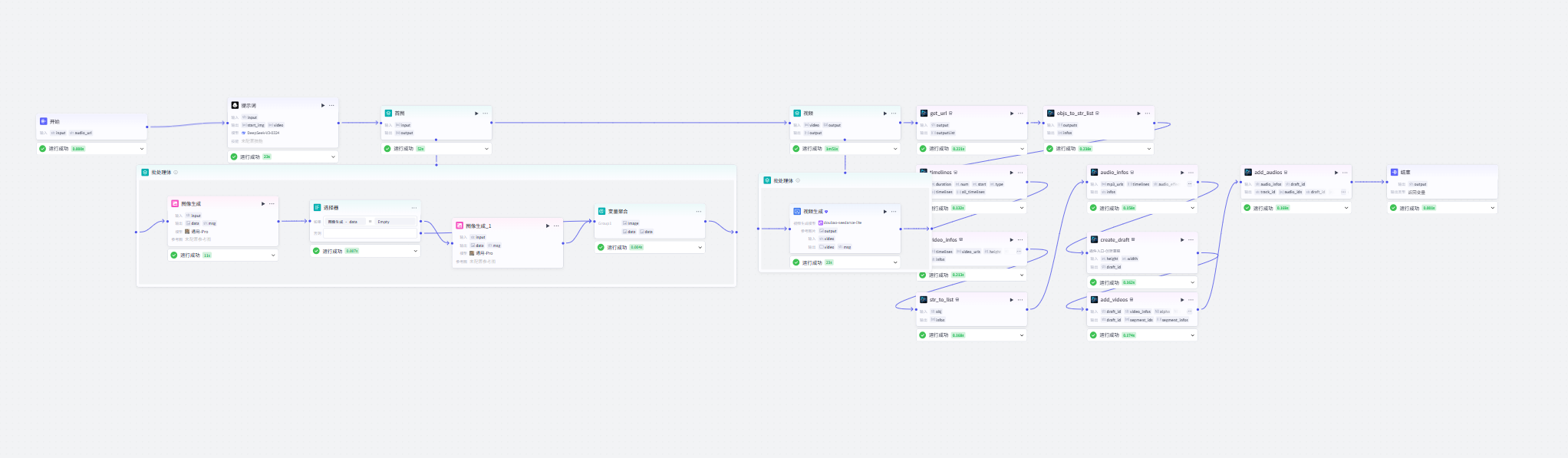Run the create_draft node via play icon
1568x458 pixels.
pos(1182,240)
